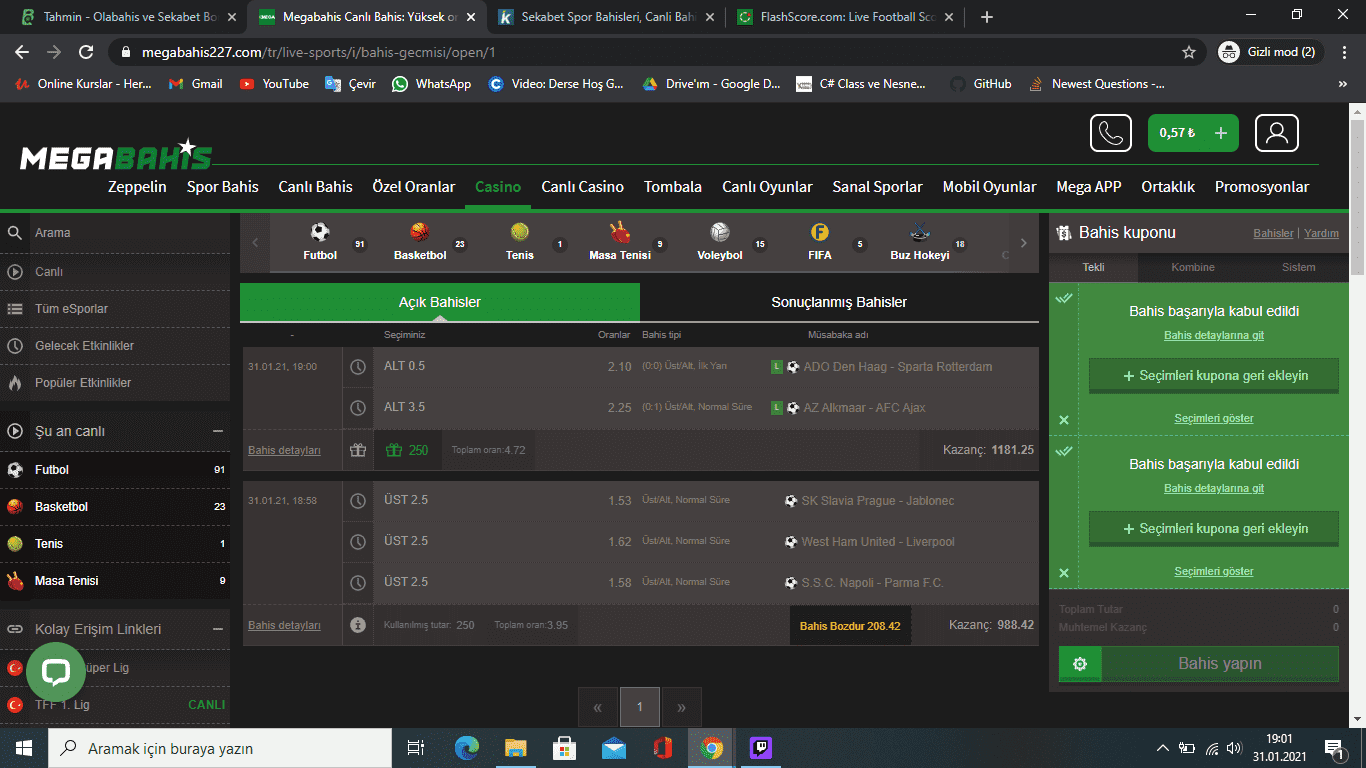Select the Tekli bet slip tab

pos(1093,267)
